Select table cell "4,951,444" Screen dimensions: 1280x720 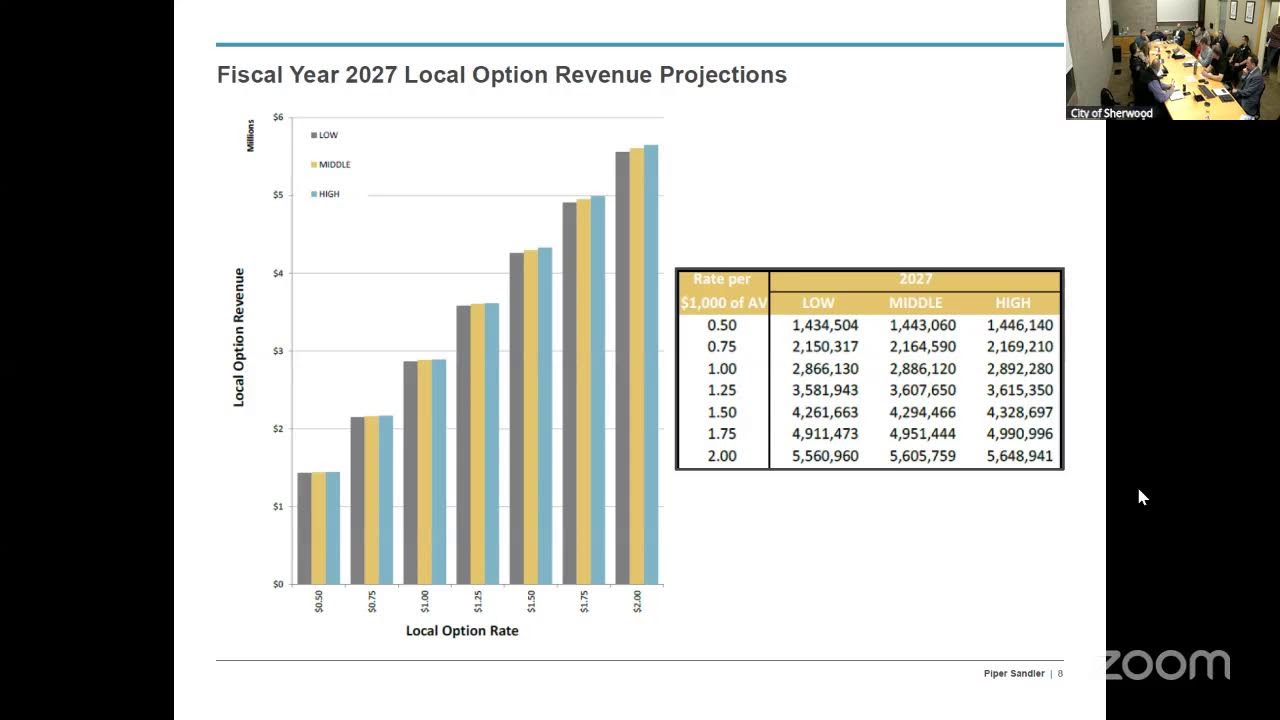(922, 434)
